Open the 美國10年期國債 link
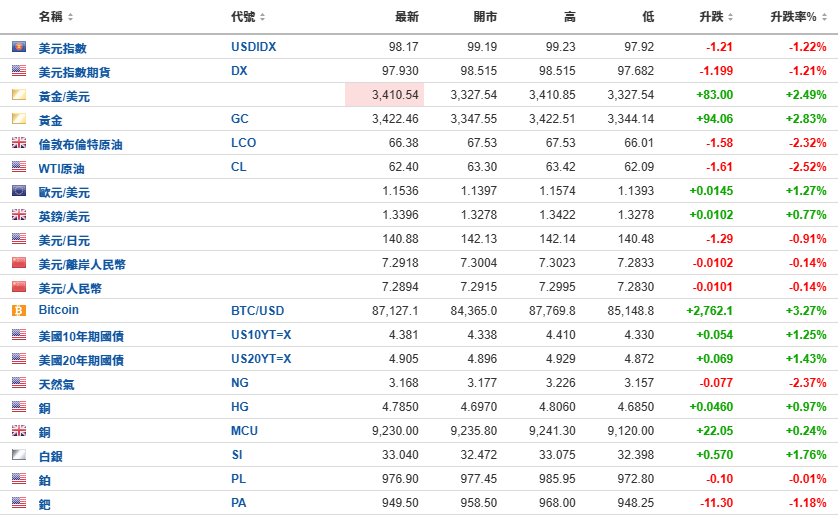The width and height of the screenshot is (838, 520). (x=81, y=336)
